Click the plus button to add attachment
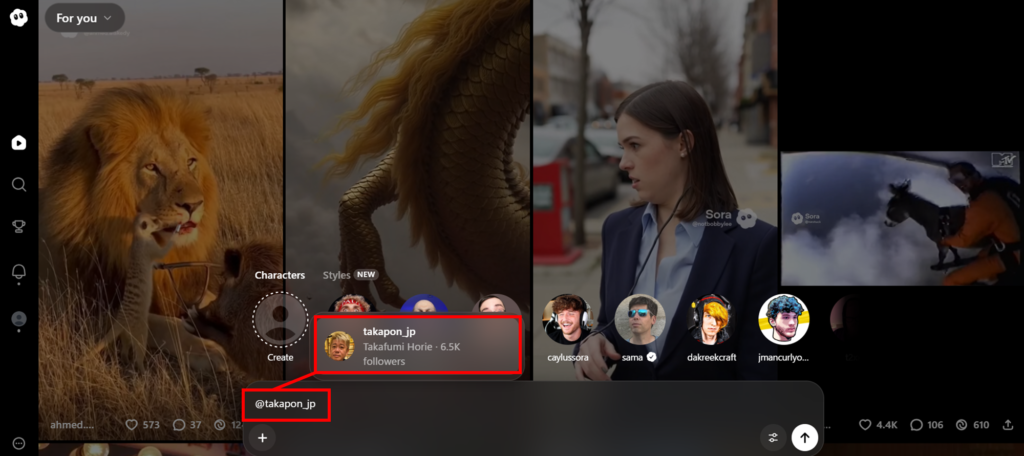 pyautogui.click(x=262, y=437)
